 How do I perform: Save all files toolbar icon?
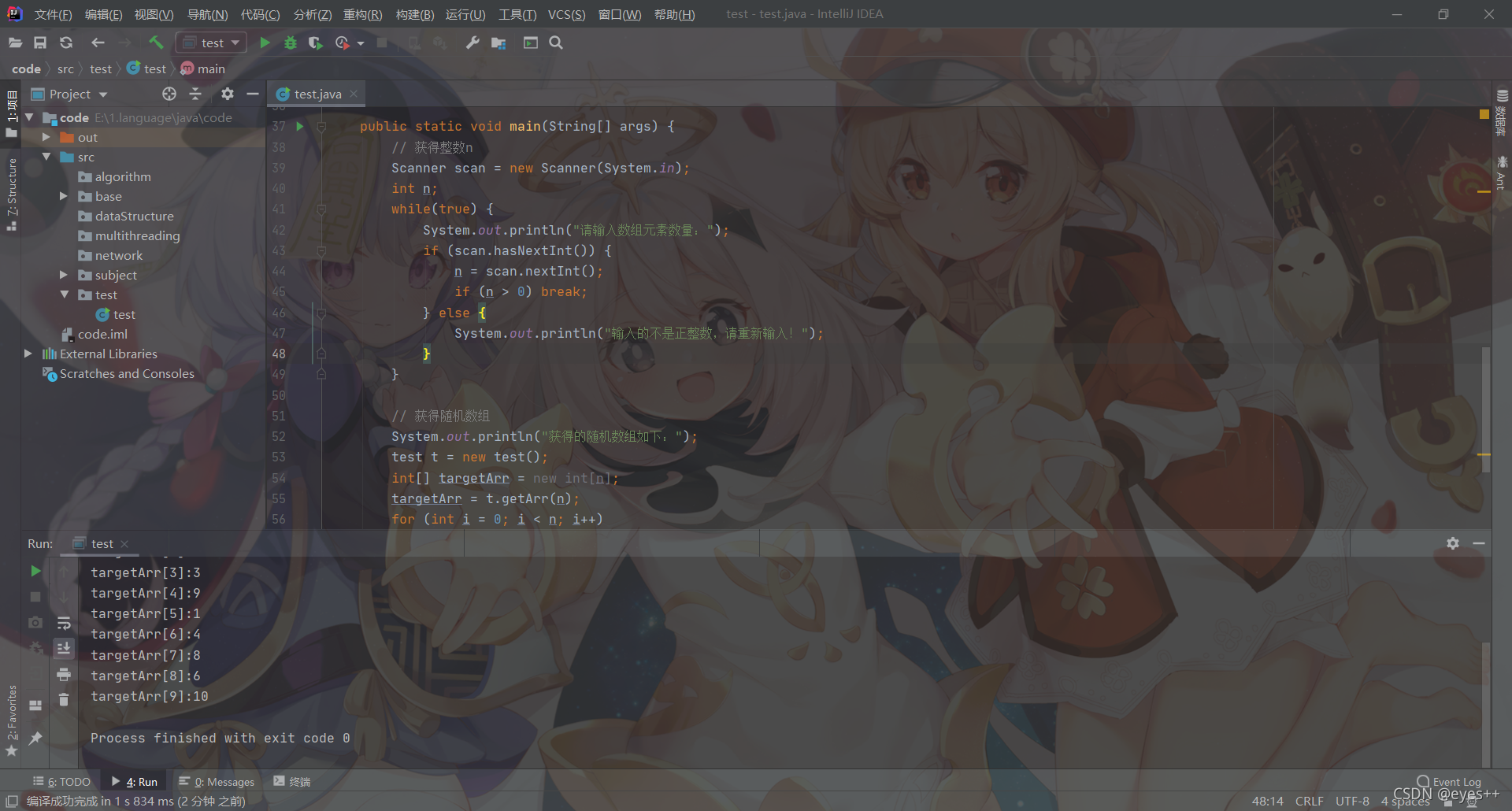pyautogui.click(x=40, y=43)
